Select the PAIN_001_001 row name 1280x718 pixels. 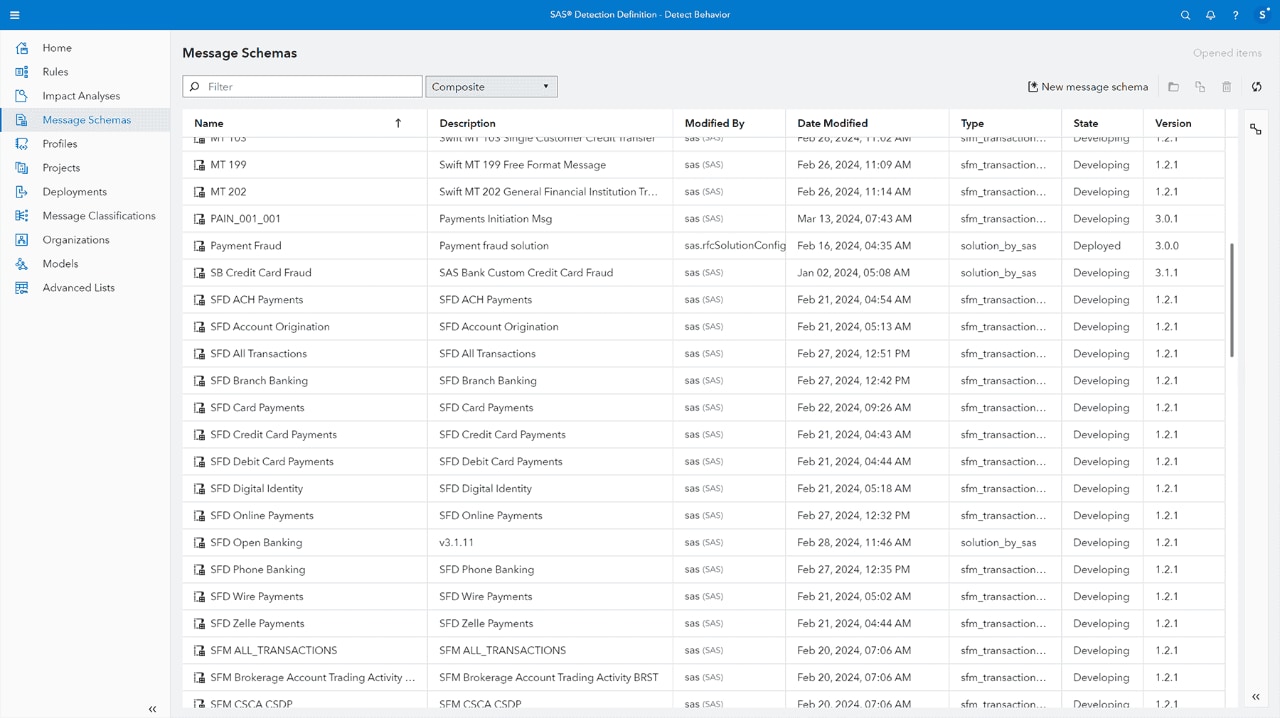[x=245, y=219]
